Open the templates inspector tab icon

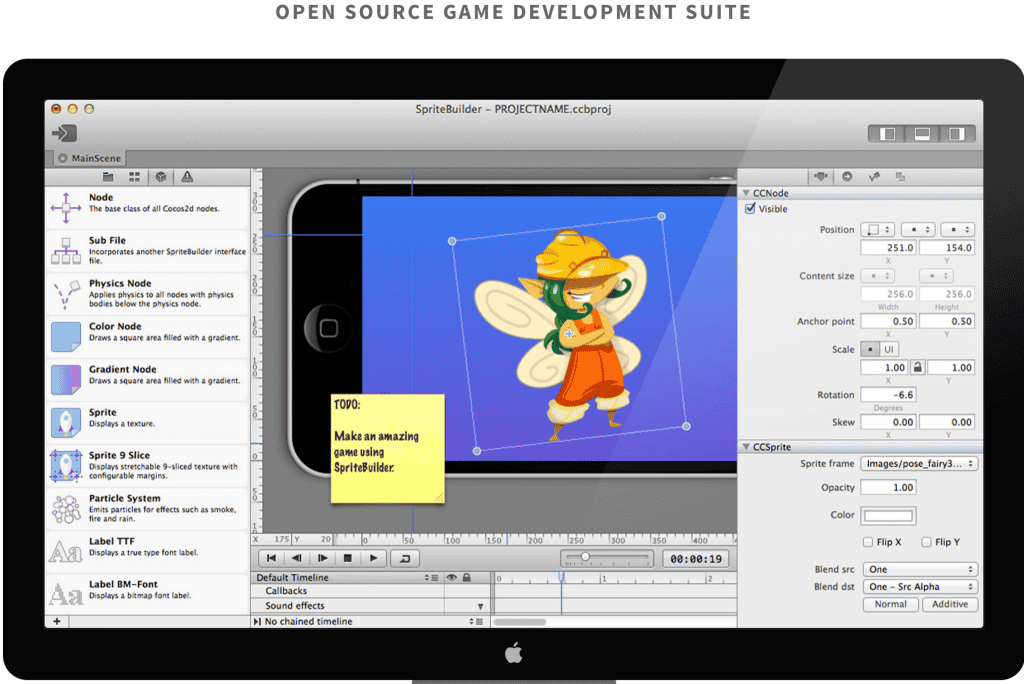[901, 176]
